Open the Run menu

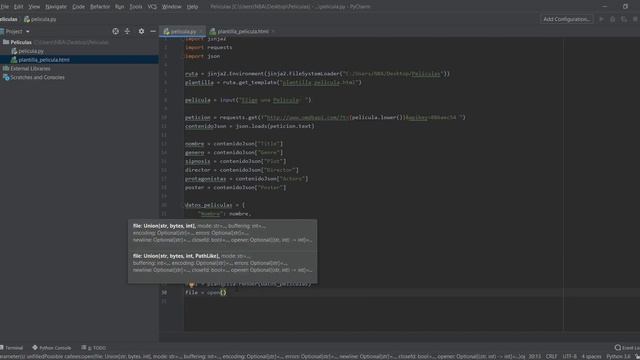(x=120, y=7)
